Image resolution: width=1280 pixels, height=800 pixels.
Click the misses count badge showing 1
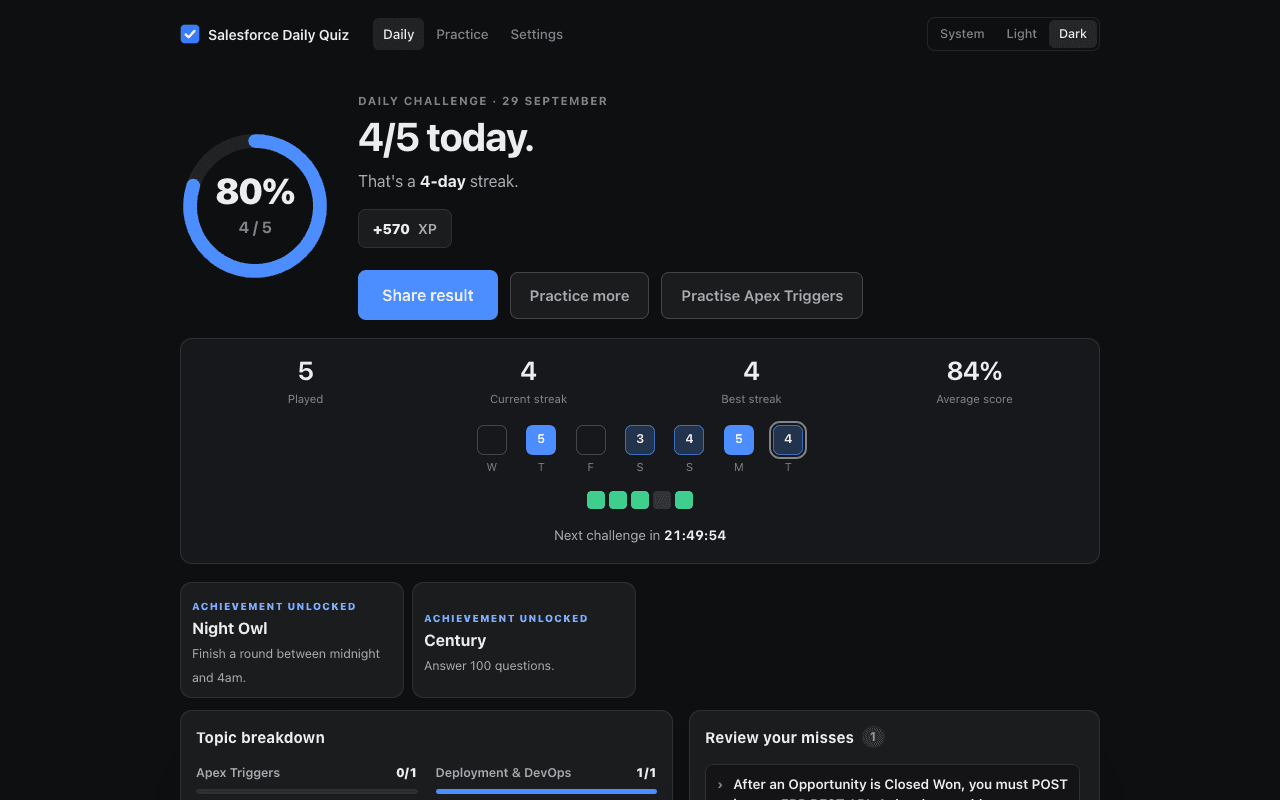tap(873, 737)
